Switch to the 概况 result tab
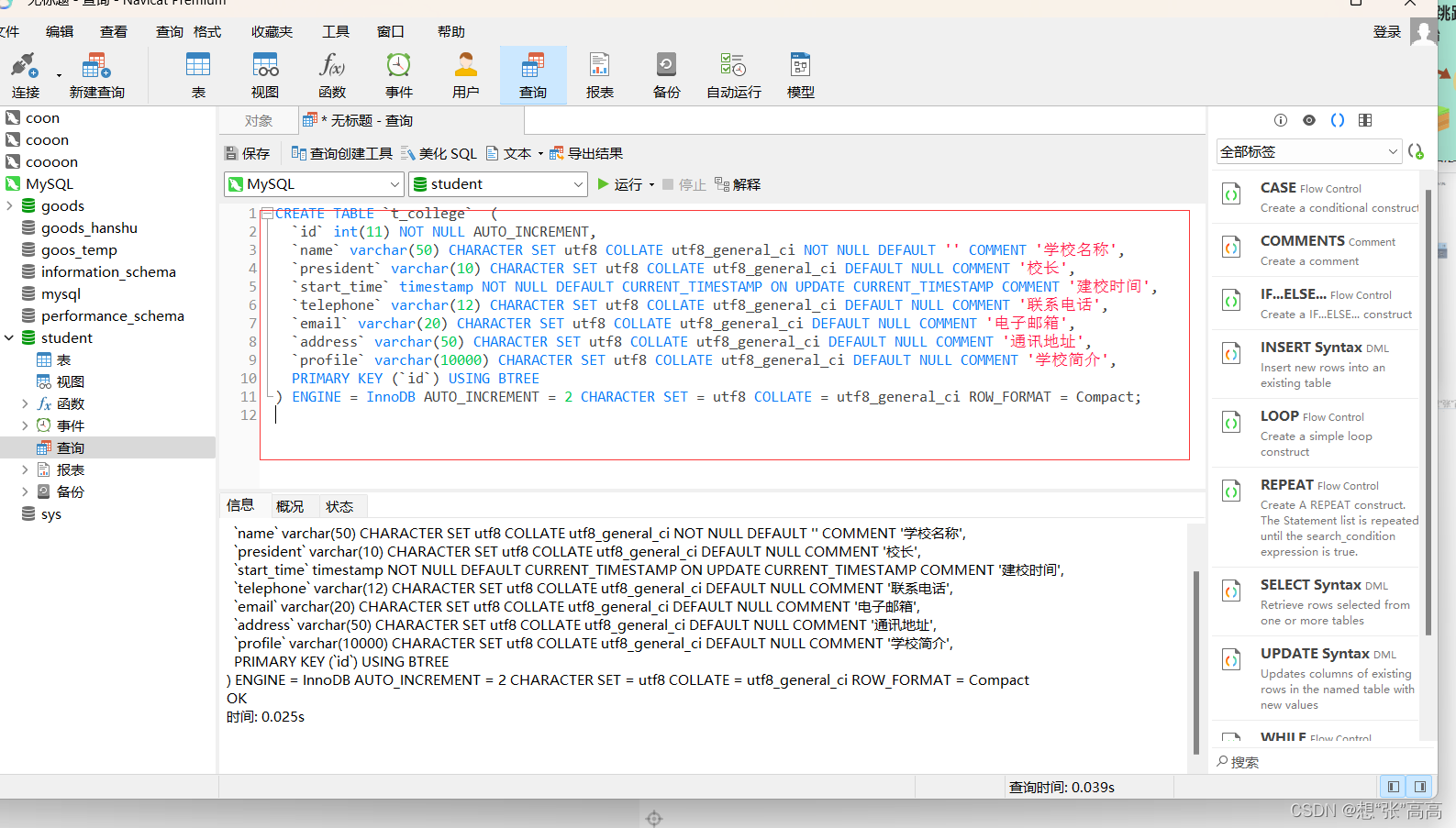Screen dimensions: 1456x828 [x=290, y=506]
